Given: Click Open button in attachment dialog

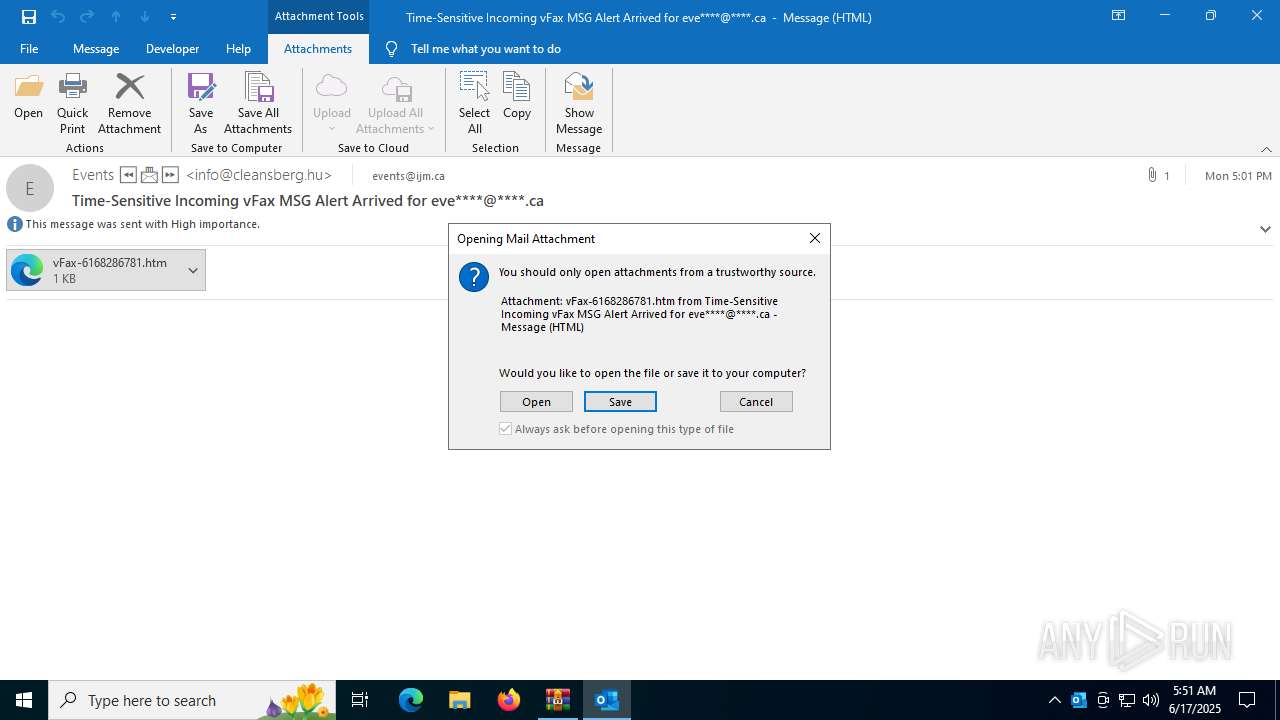Looking at the screenshot, I should (x=536, y=401).
